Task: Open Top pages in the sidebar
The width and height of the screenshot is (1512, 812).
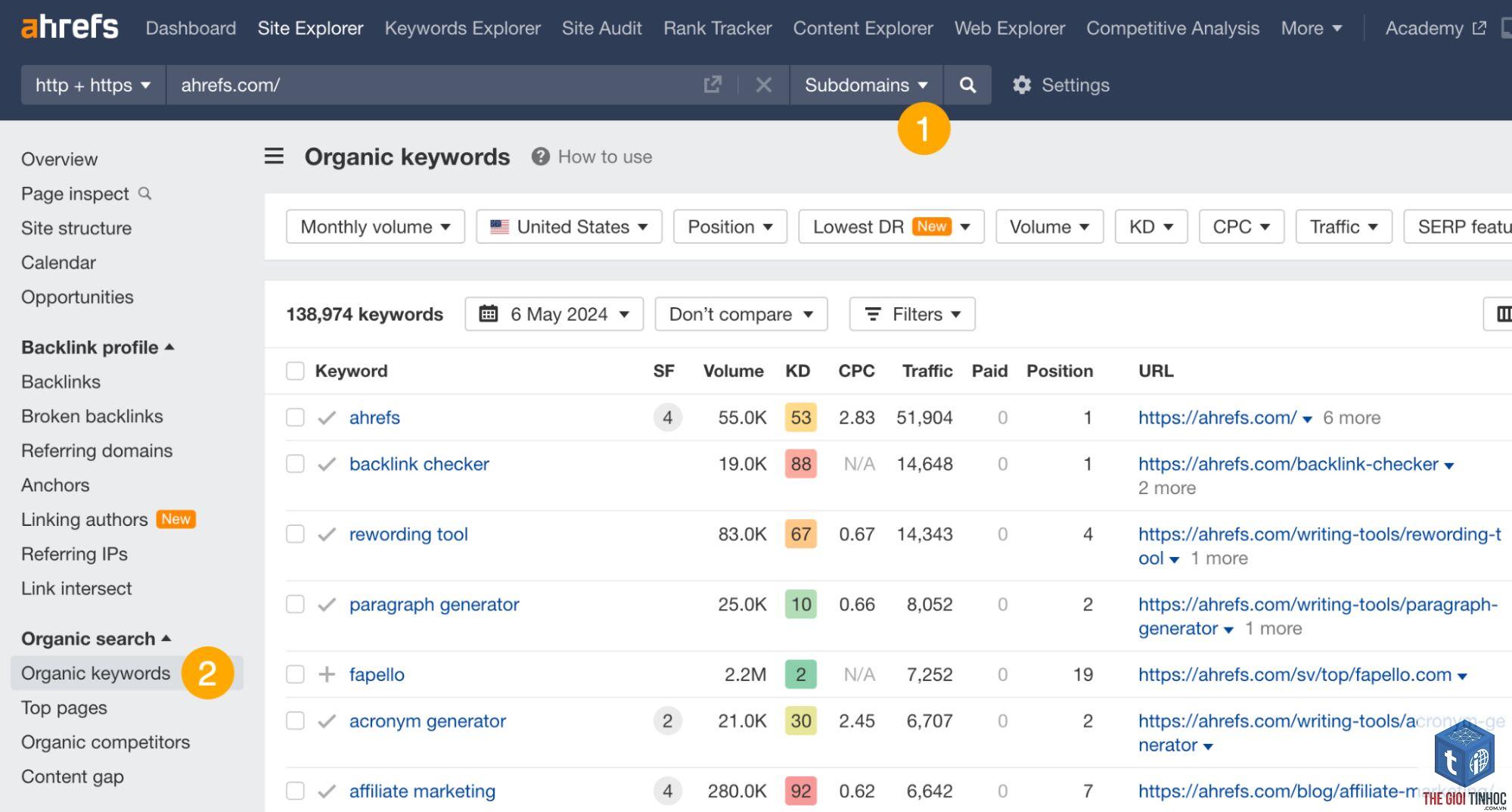Action: click(x=64, y=708)
